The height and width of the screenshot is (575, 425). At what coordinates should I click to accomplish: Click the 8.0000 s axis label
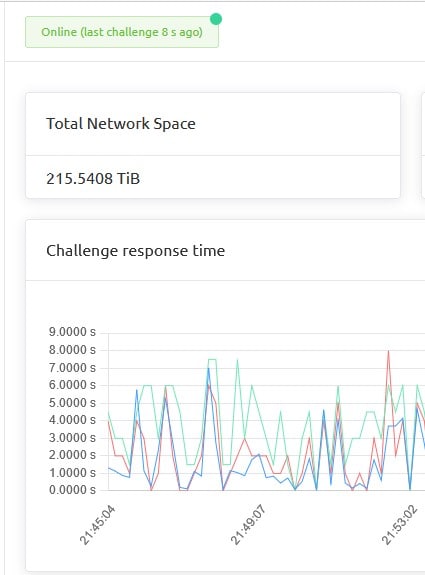click(x=72, y=350)
